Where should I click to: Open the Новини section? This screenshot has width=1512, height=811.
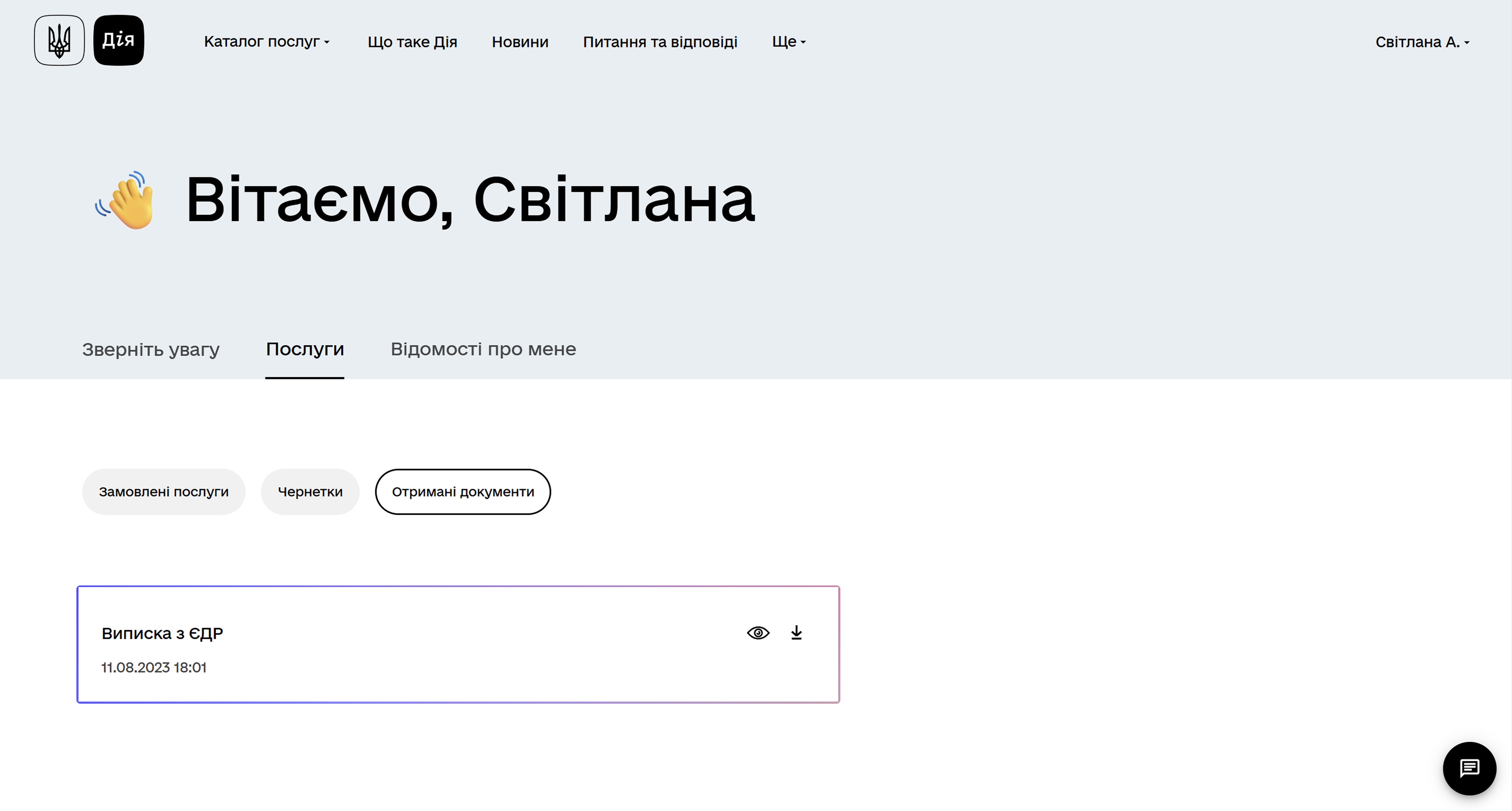tap(520, 42)
